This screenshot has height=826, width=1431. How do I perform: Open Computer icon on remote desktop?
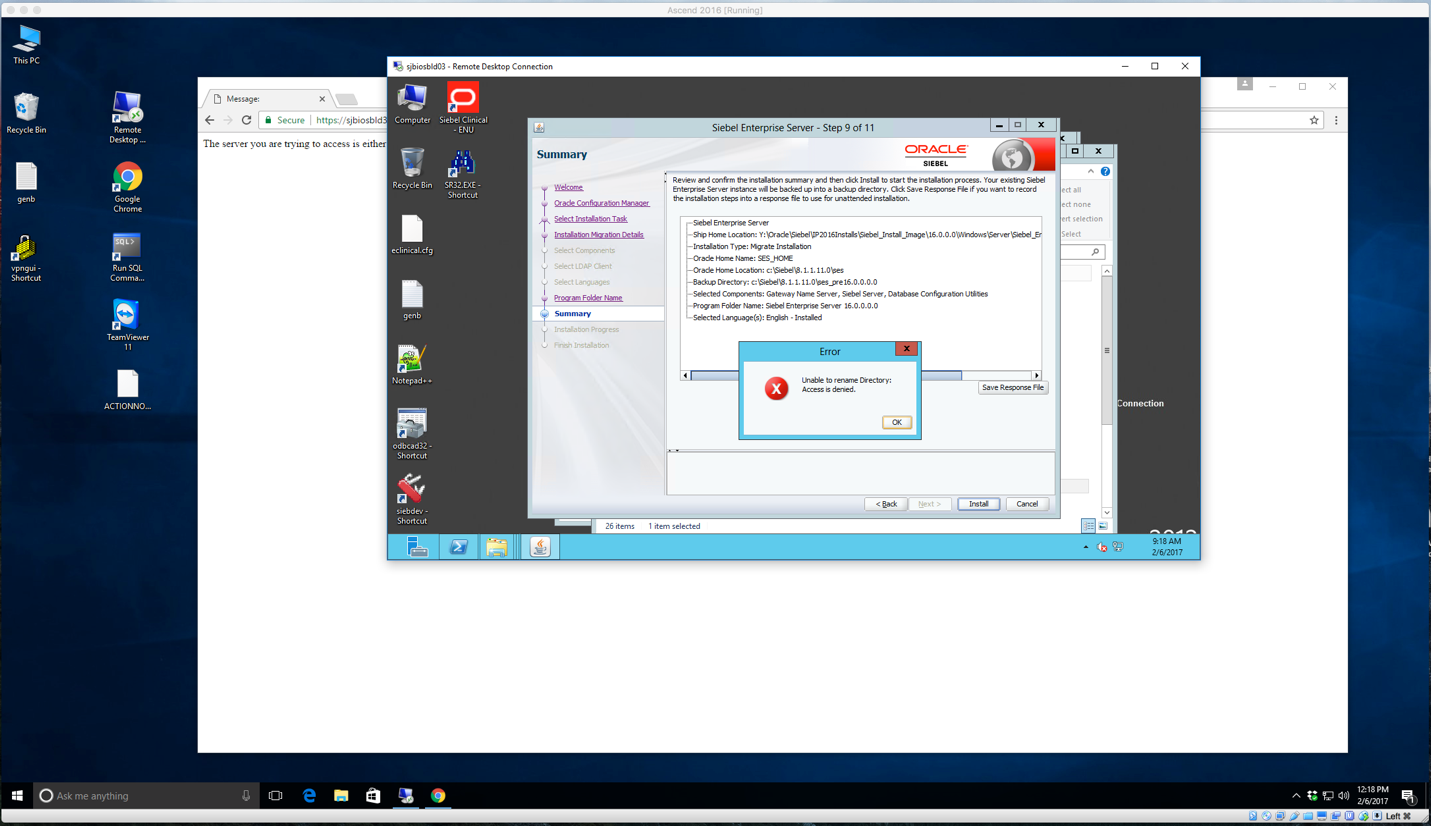(412, 104)
